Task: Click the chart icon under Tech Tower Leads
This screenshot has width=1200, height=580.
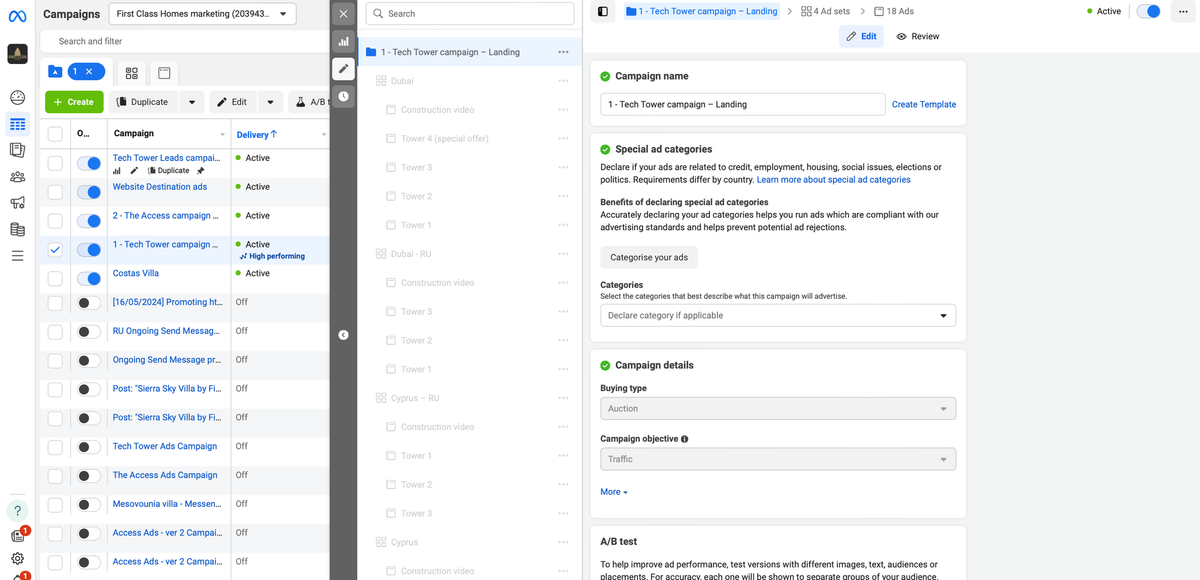Action: [117, 171]
